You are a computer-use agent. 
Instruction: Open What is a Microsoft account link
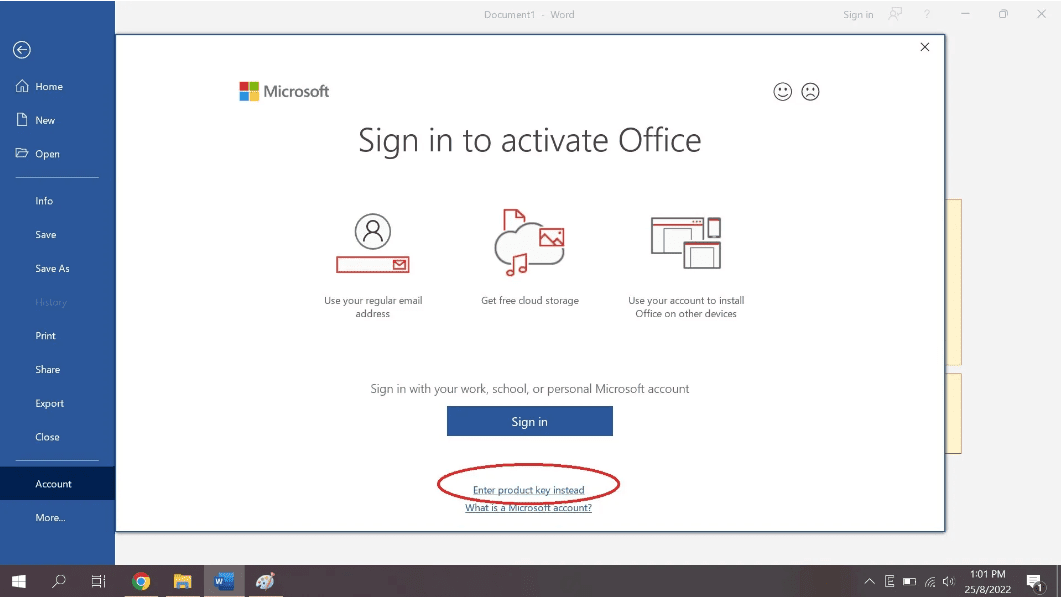tap(528, 508)
